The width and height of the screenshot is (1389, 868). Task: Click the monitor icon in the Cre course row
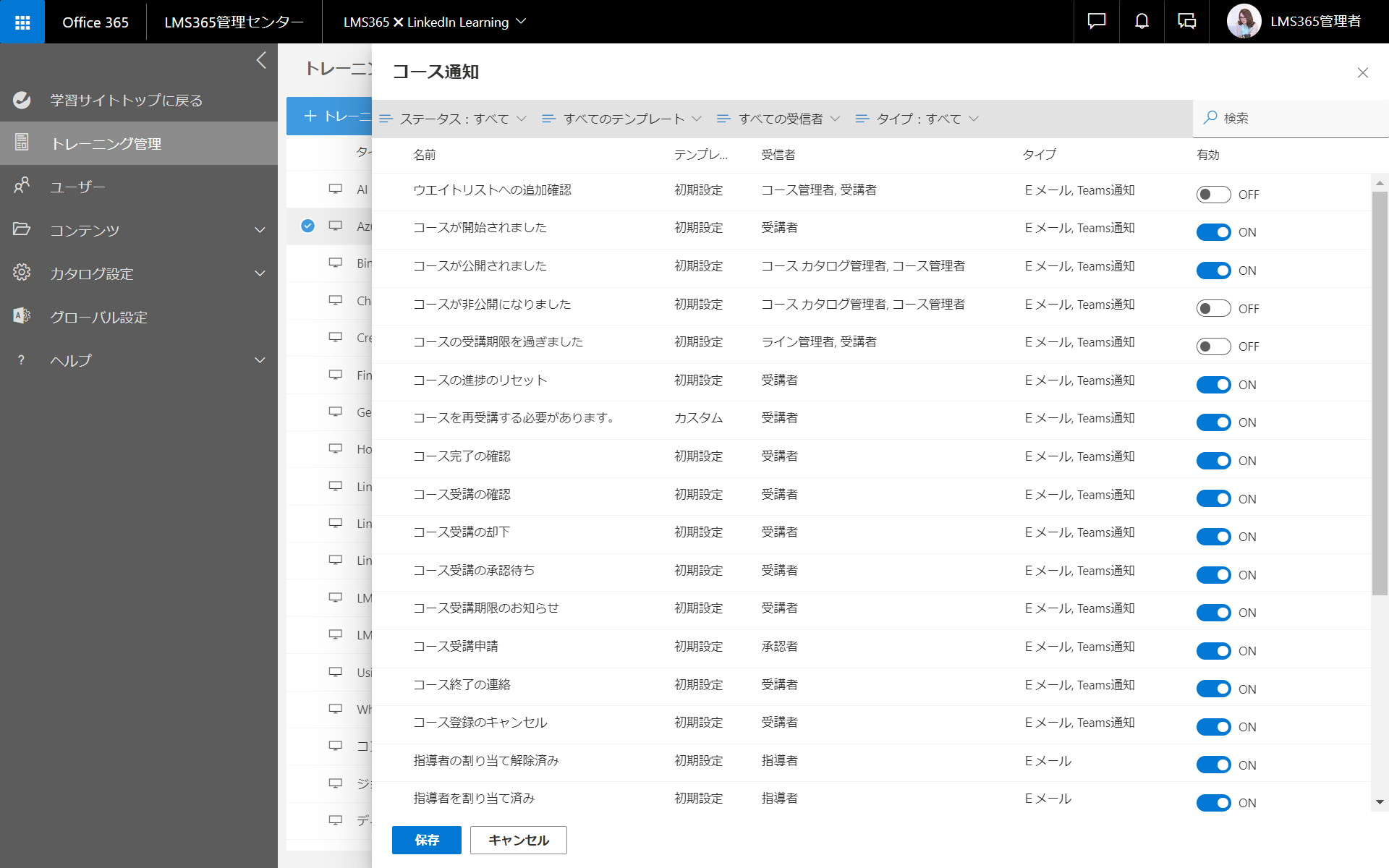pyautogui.click(x=336, y=337)
